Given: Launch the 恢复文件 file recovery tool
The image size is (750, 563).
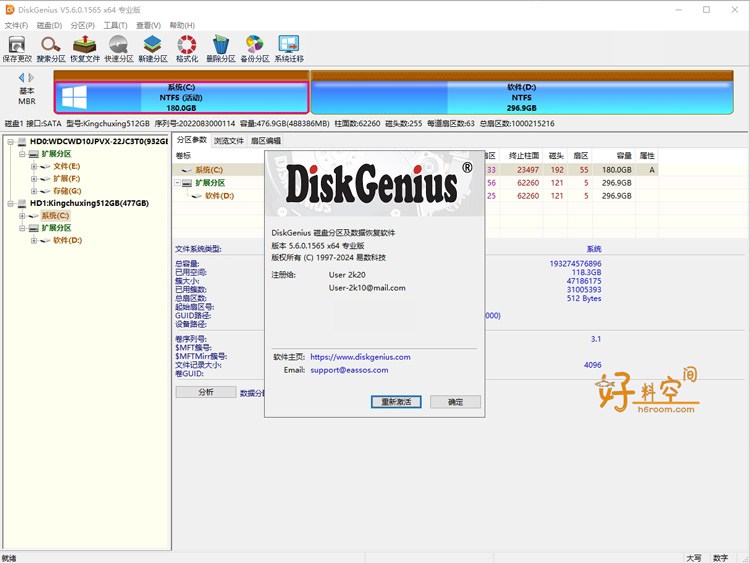Looking at the screenshot, I should (85, 49).
